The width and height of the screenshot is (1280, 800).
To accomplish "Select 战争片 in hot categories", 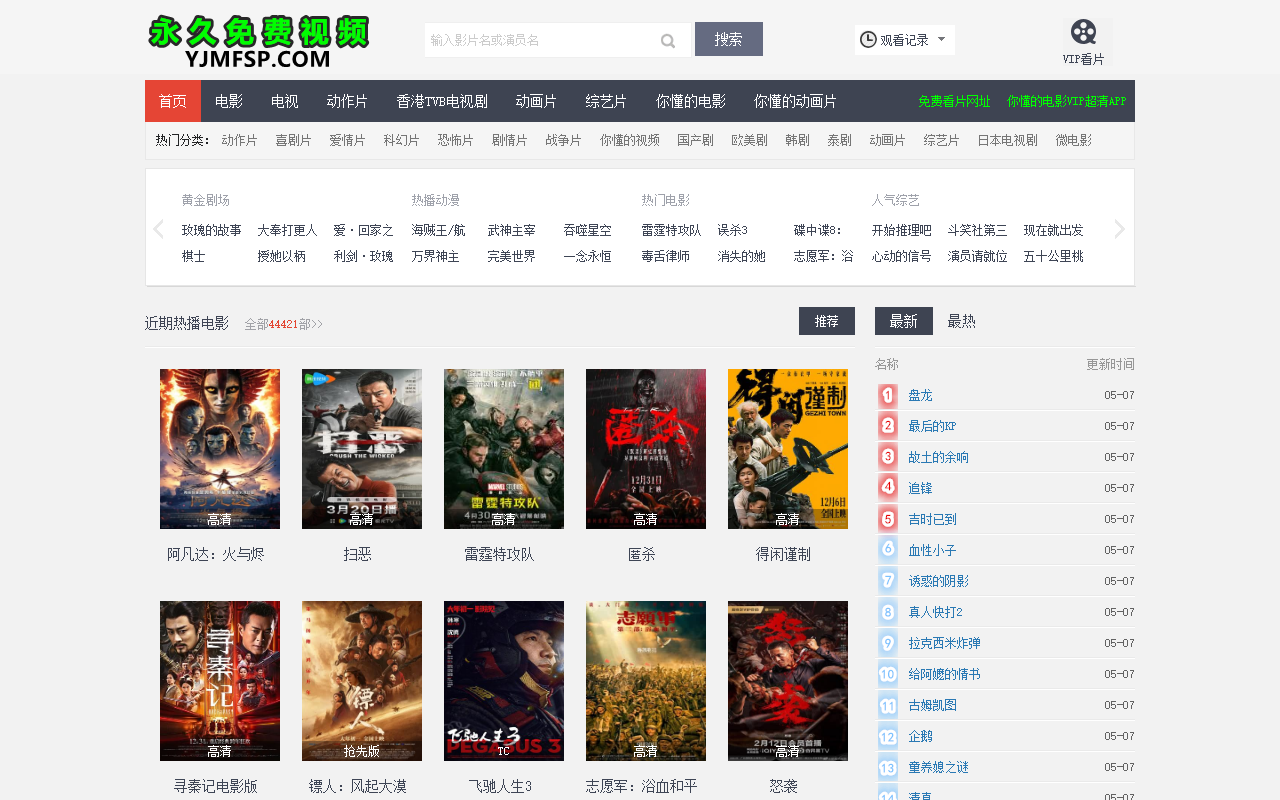I will click(x=564, y=140).
